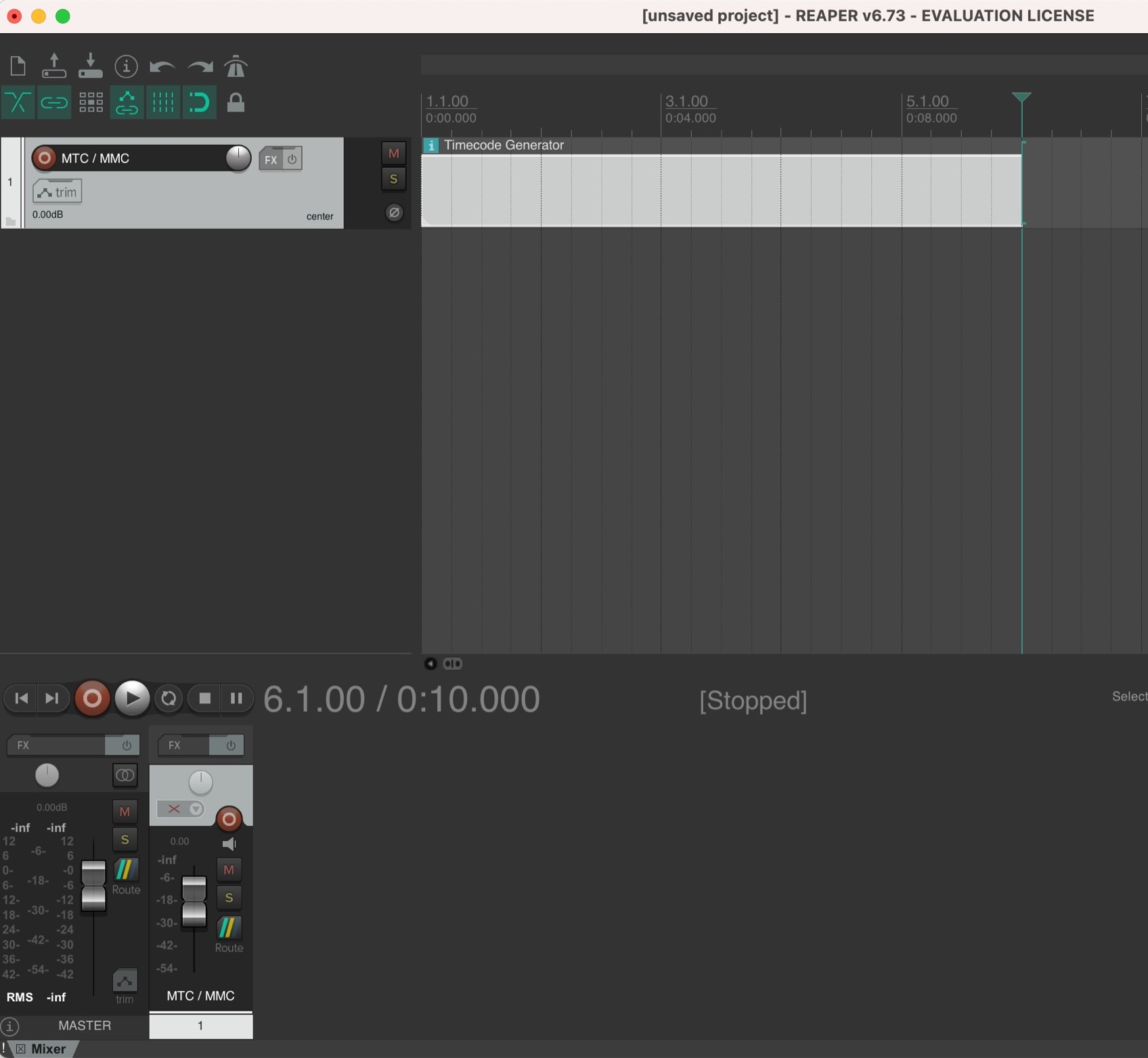The height and width of the screenshot is (1058, 1148).
Task: Open trim envelope button on track 1
Action: tap(58, 192)
